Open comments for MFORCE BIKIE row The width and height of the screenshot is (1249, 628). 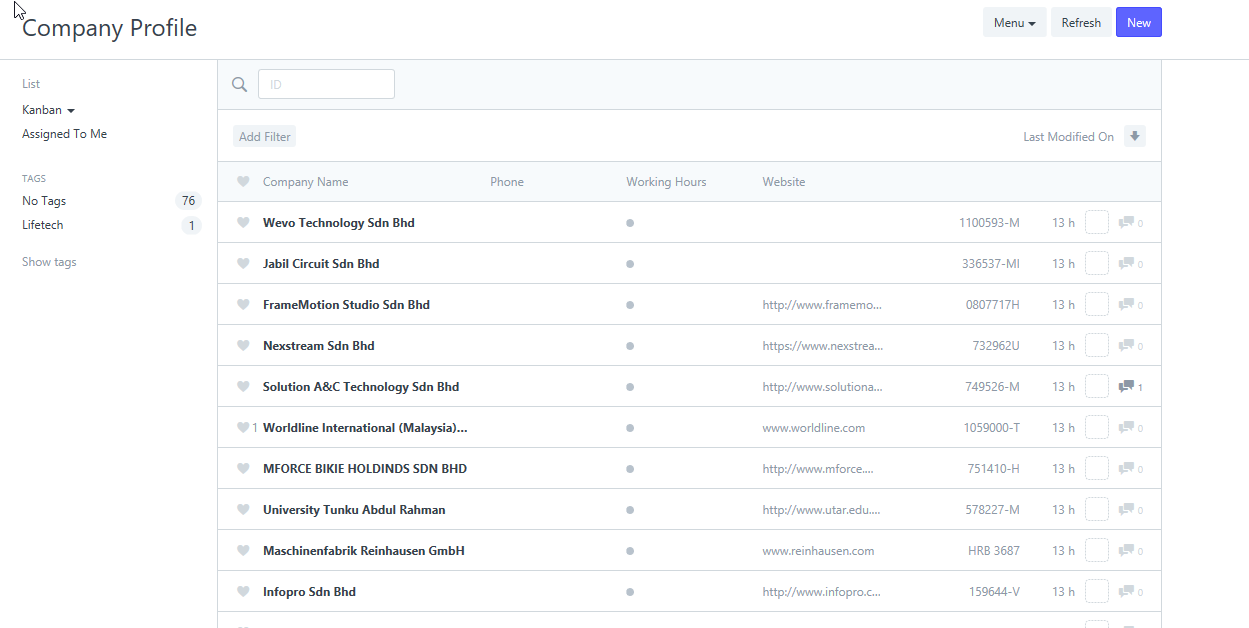point(1130,469)
